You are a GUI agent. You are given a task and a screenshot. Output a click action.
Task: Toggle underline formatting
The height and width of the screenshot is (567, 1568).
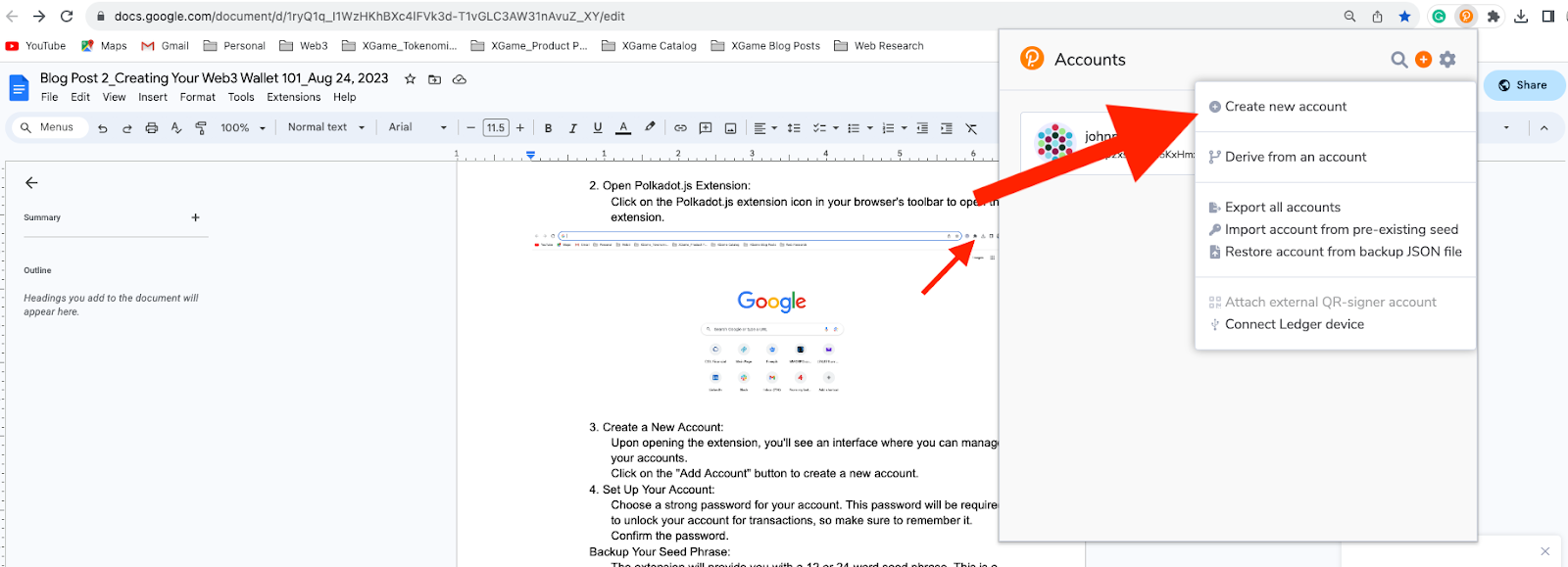[598, 128]
